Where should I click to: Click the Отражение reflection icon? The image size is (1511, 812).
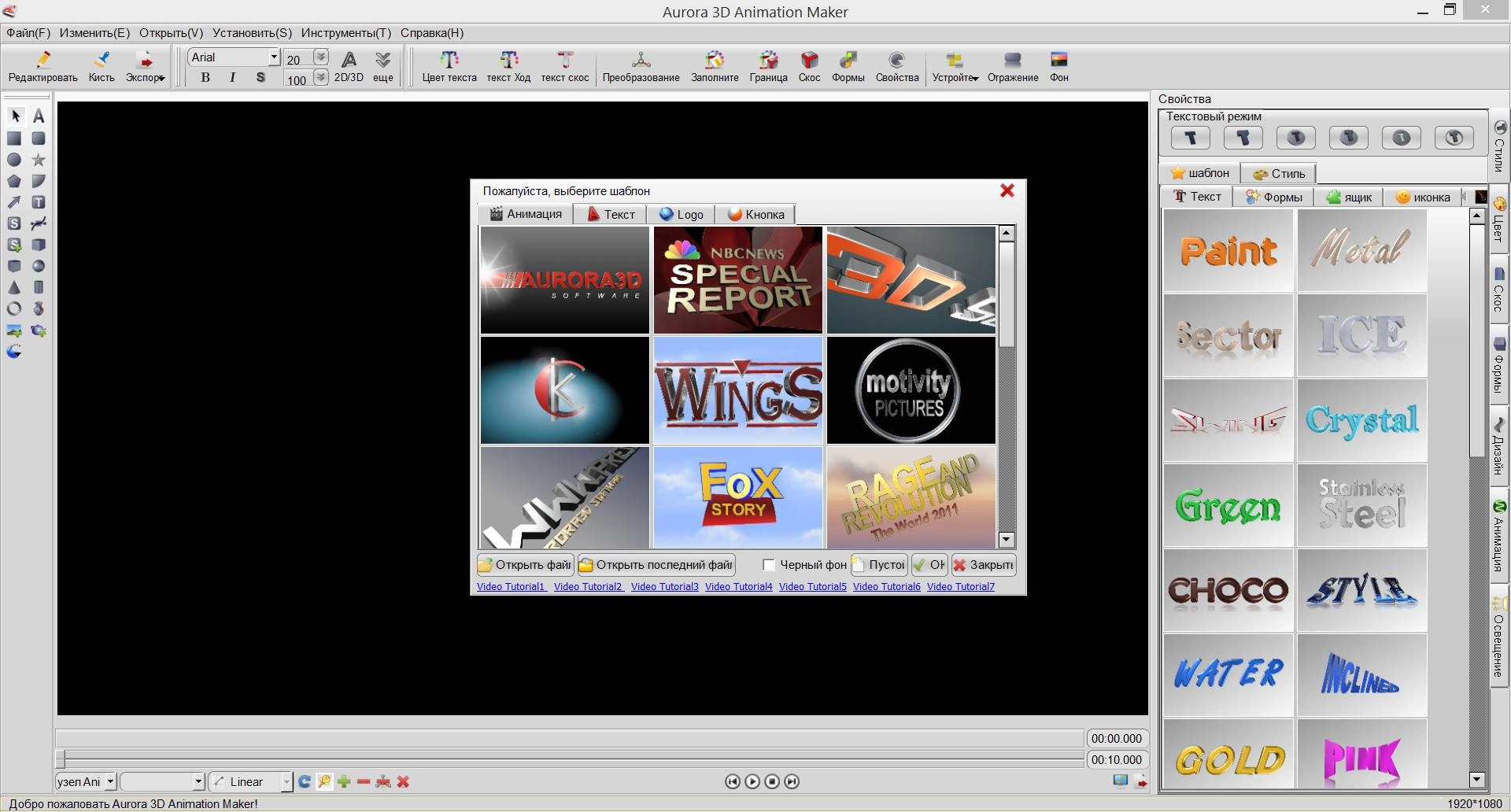click(1013, 66)
